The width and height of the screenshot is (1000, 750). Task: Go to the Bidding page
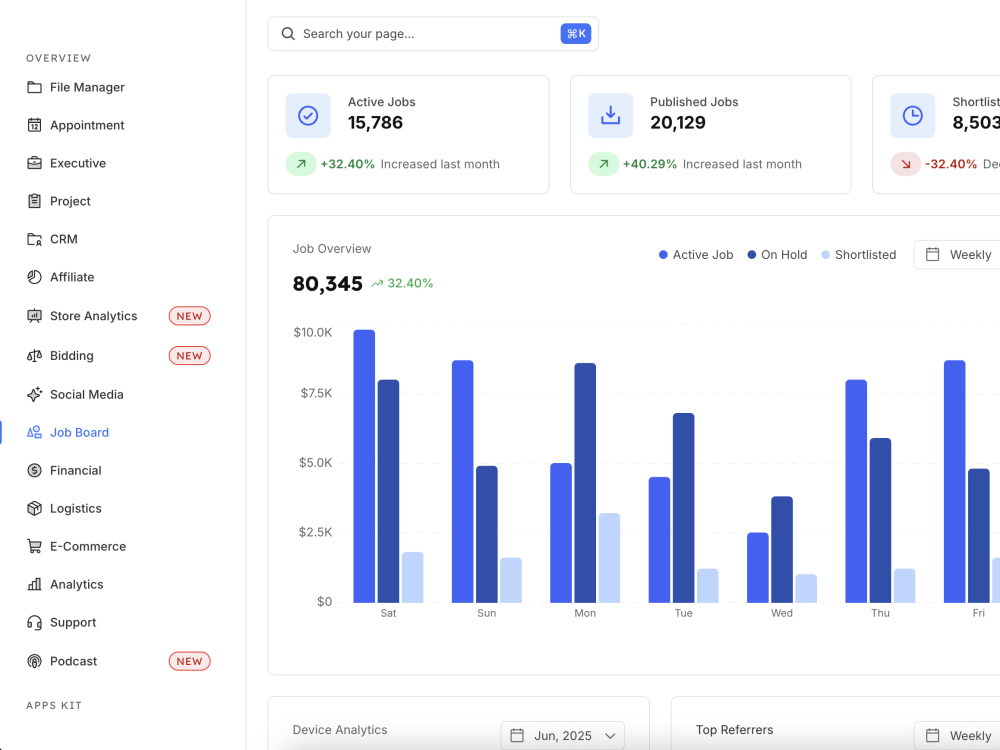click(x=71, y=356)
